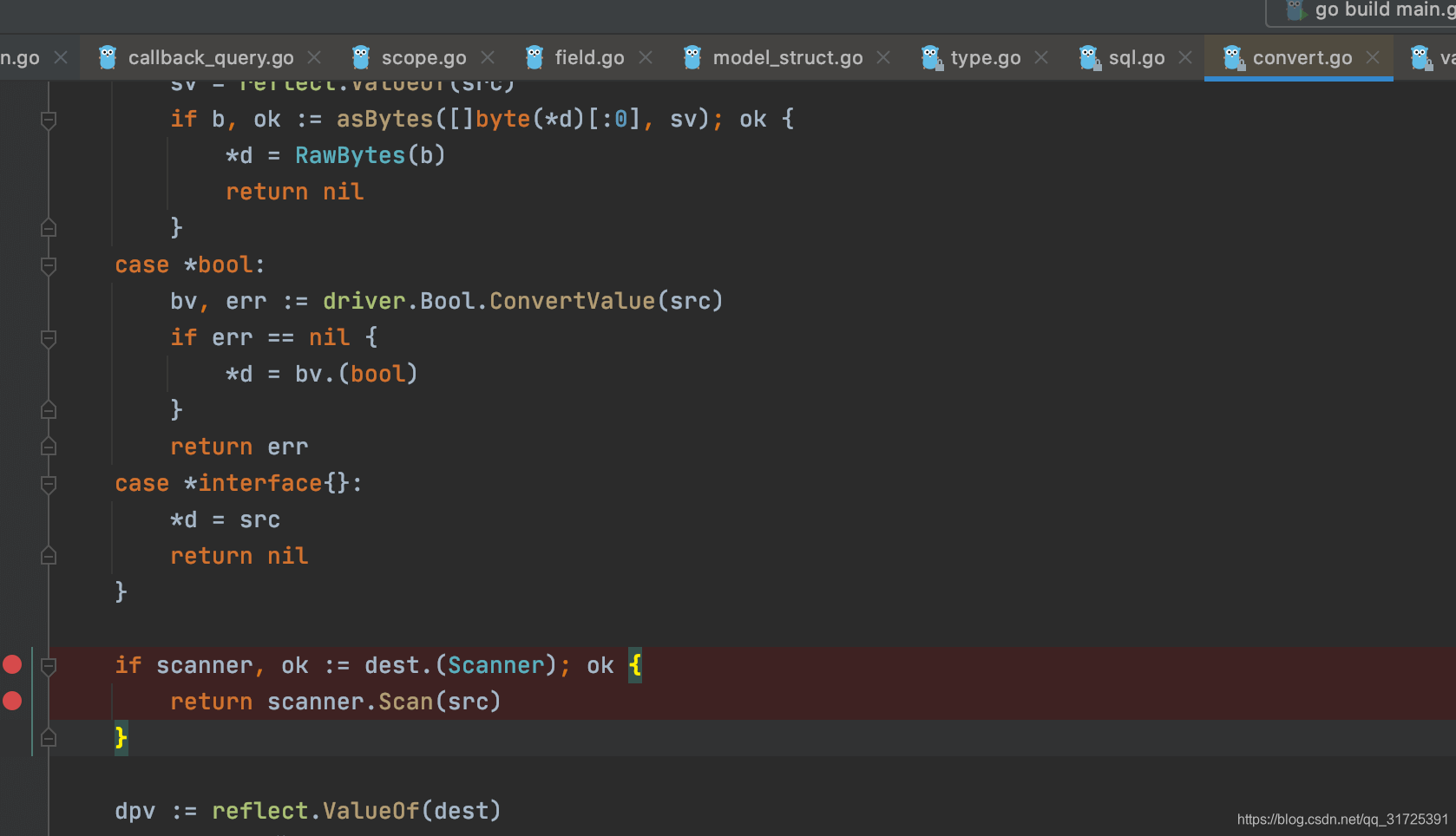Switch to the sql.go tab
The width and height of the screenshot is (1456, 836).
coord(1138,57)
